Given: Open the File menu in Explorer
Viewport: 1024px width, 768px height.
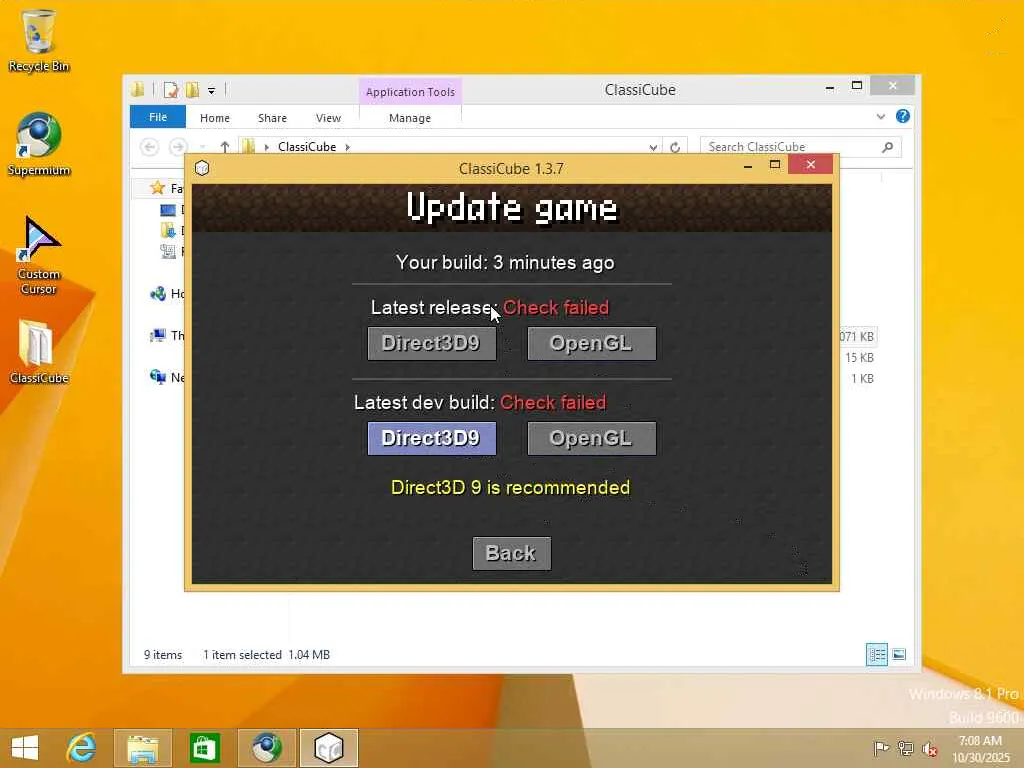Looking at the screenshot, I should pyautogui.click(x=158, y=118).
